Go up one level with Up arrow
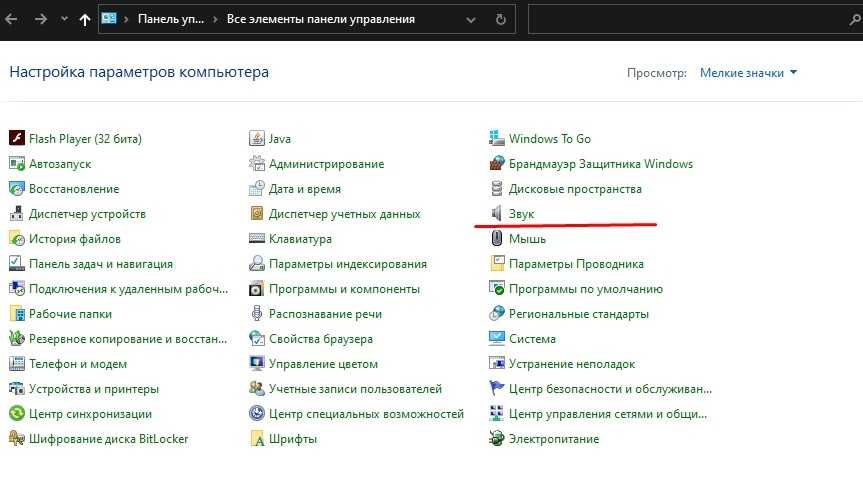863x504 pixels. point(85,19)
